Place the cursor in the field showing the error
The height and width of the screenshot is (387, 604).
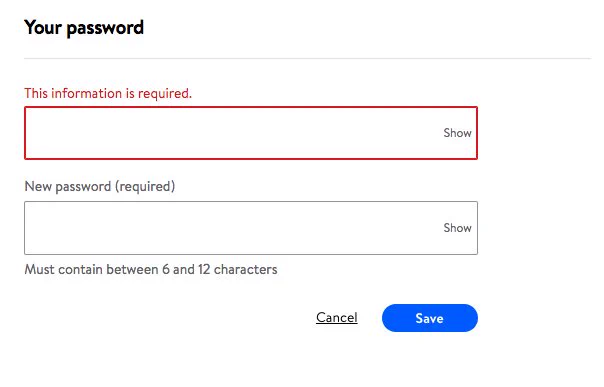tap(251, 133)
